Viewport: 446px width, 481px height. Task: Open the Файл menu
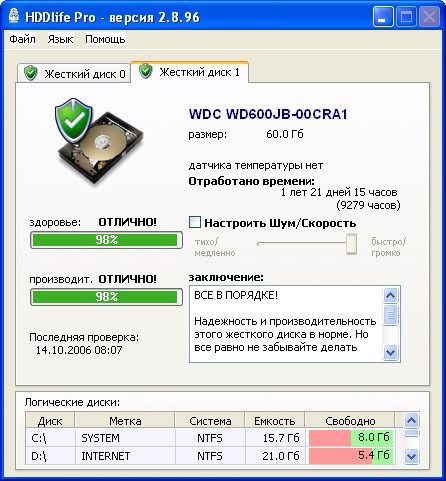[x=22, y=39]
